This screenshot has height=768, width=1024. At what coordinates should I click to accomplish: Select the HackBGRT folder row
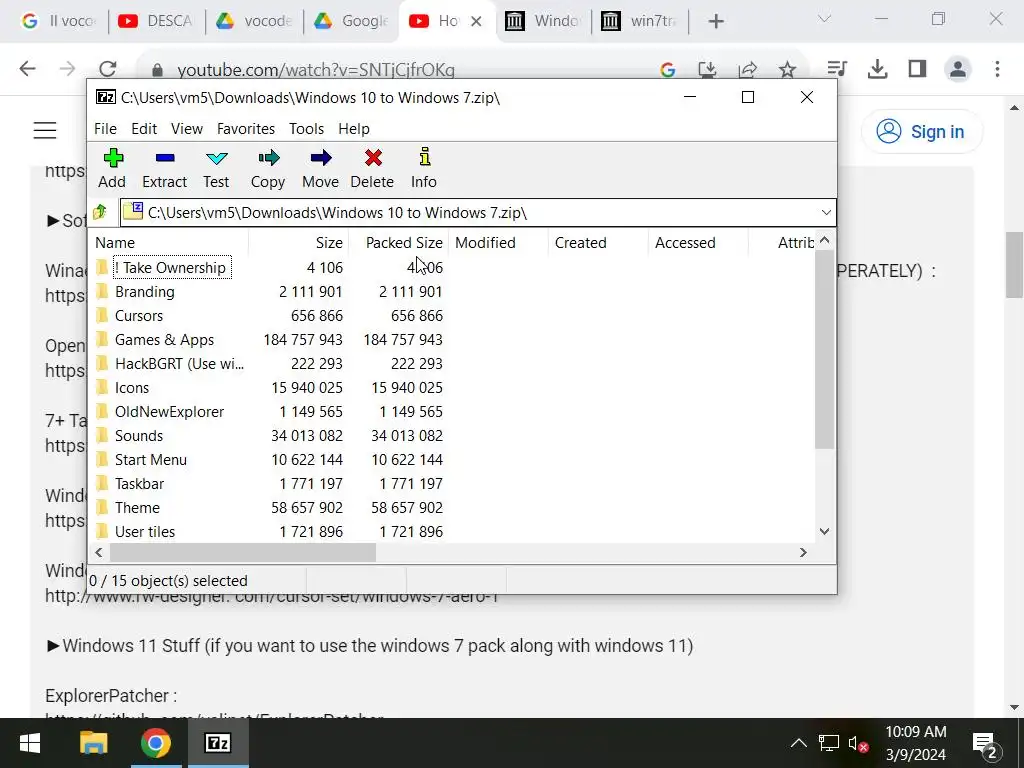[269, 364]
